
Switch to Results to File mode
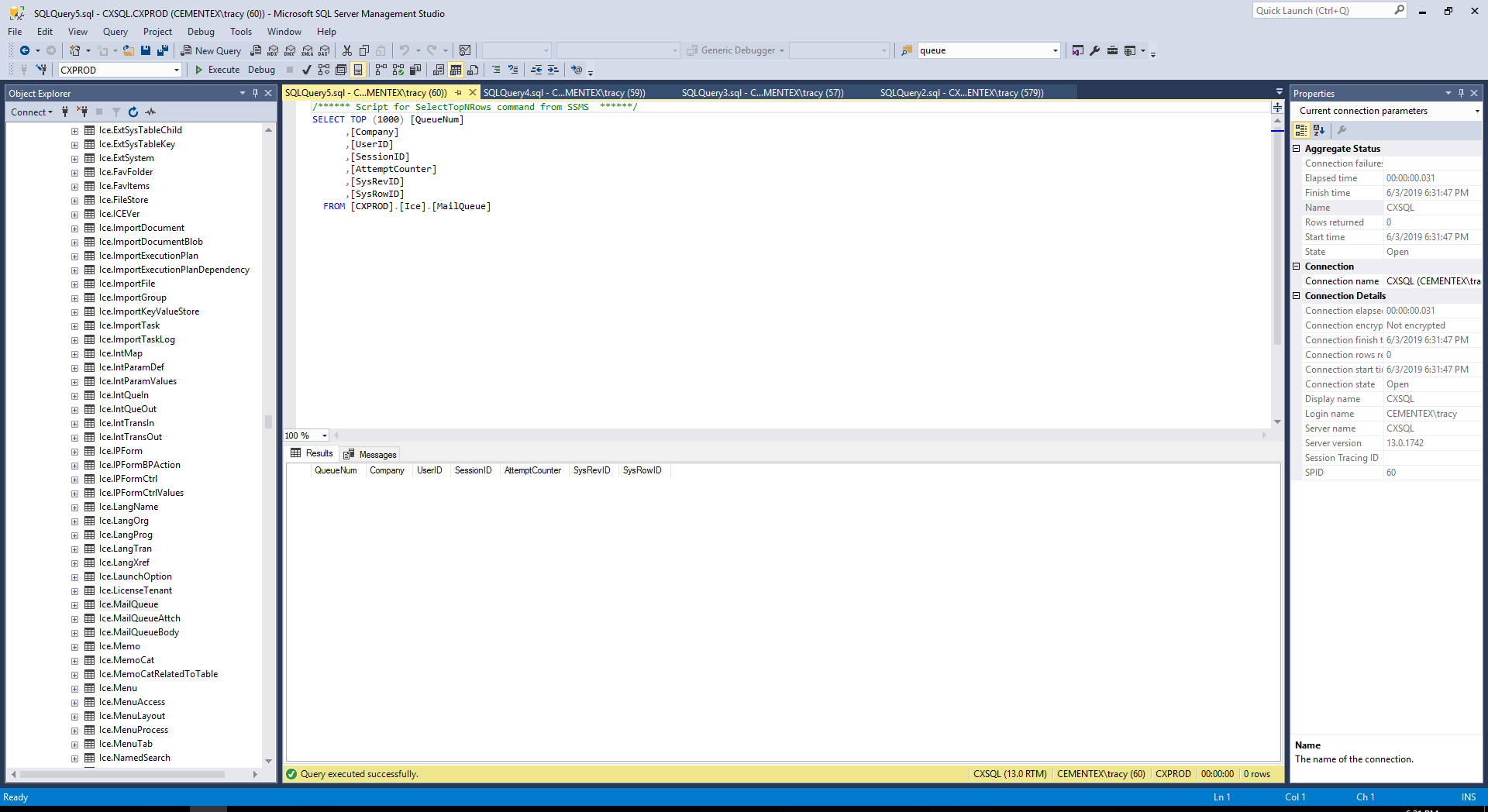click(473, 70)
